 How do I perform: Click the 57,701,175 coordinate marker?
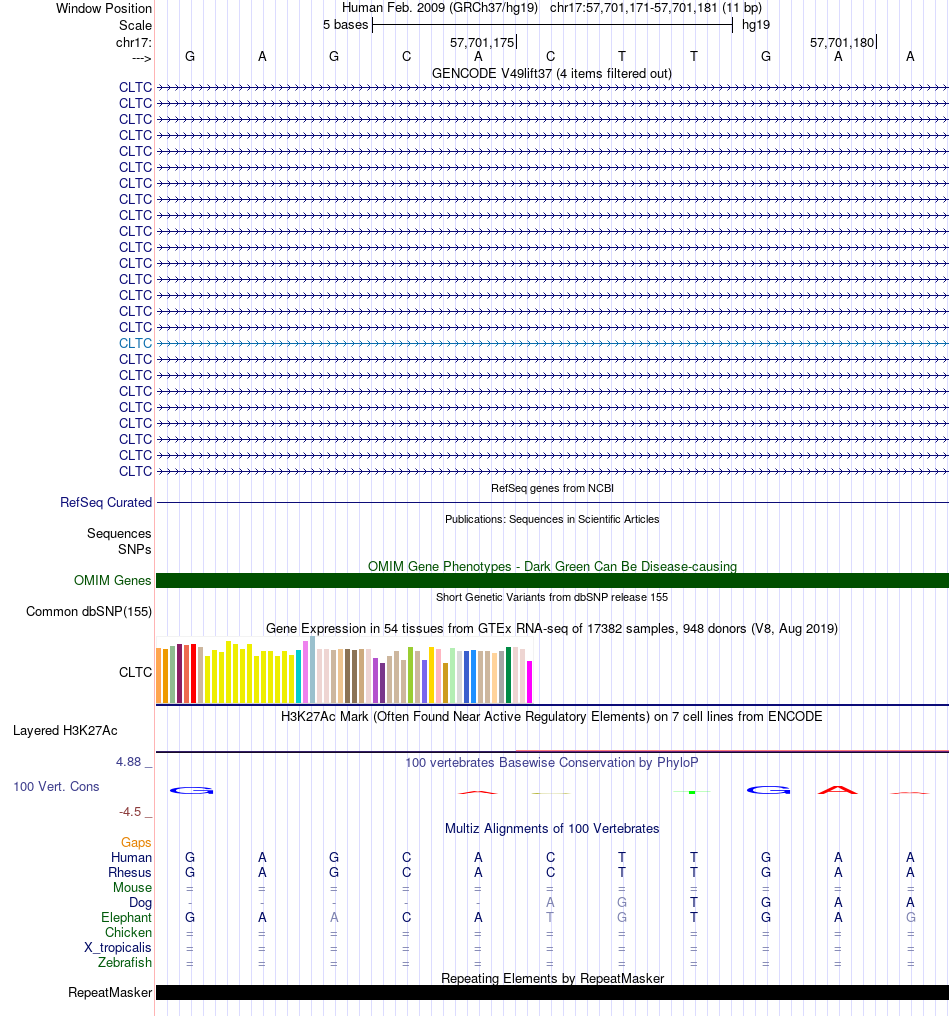tap(482, 42)
